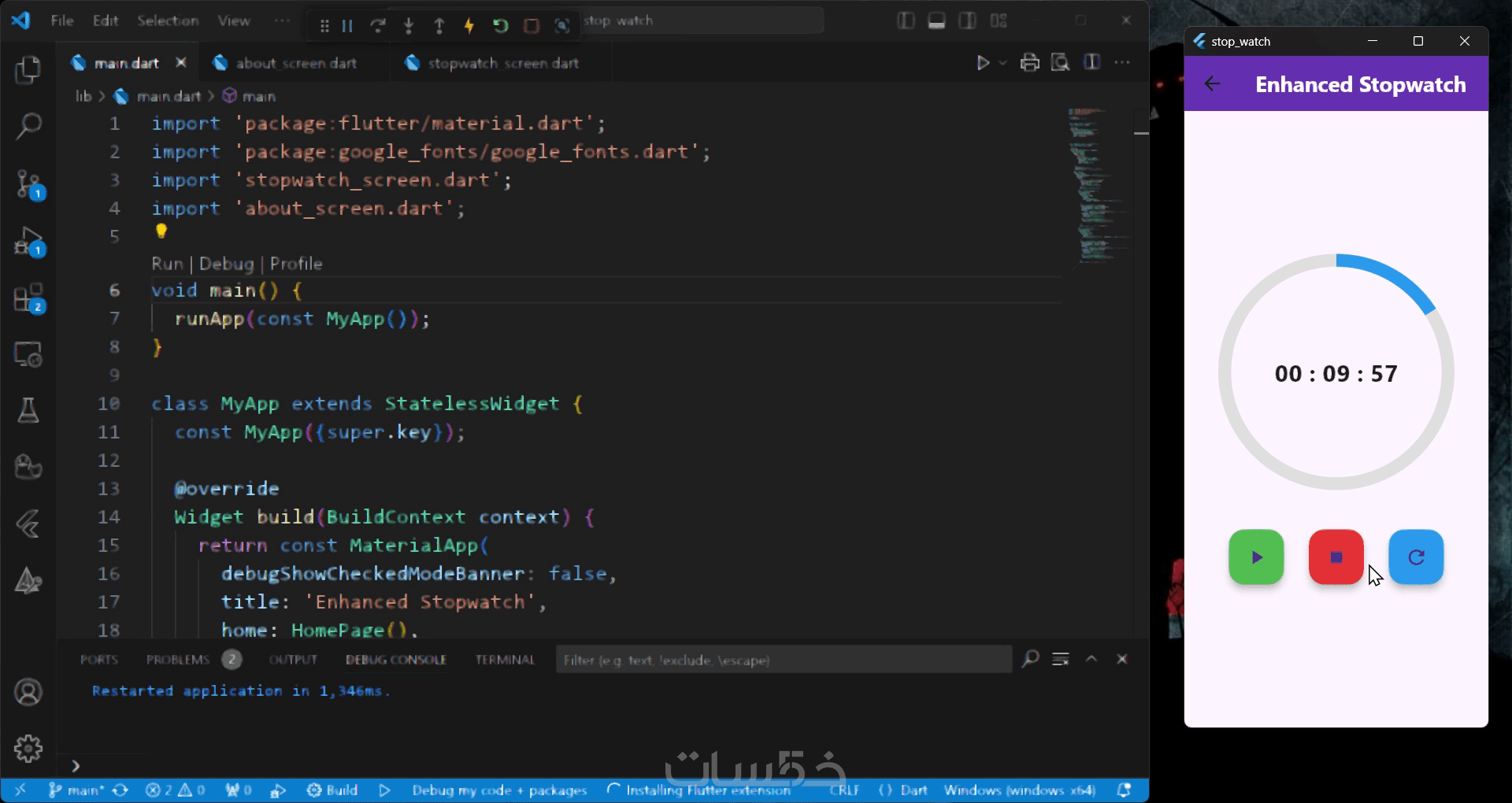Click the green Hot Restart icon

click(501, 25)
